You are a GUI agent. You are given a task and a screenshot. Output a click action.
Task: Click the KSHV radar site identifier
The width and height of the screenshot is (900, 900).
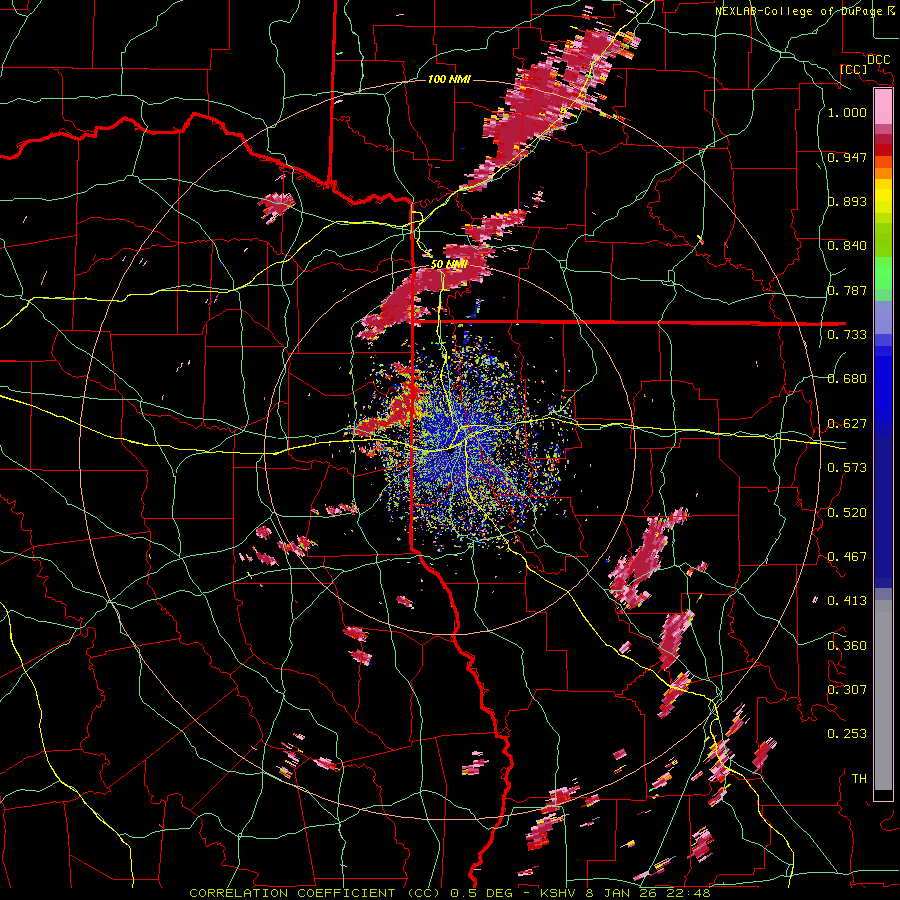point(560,893)
